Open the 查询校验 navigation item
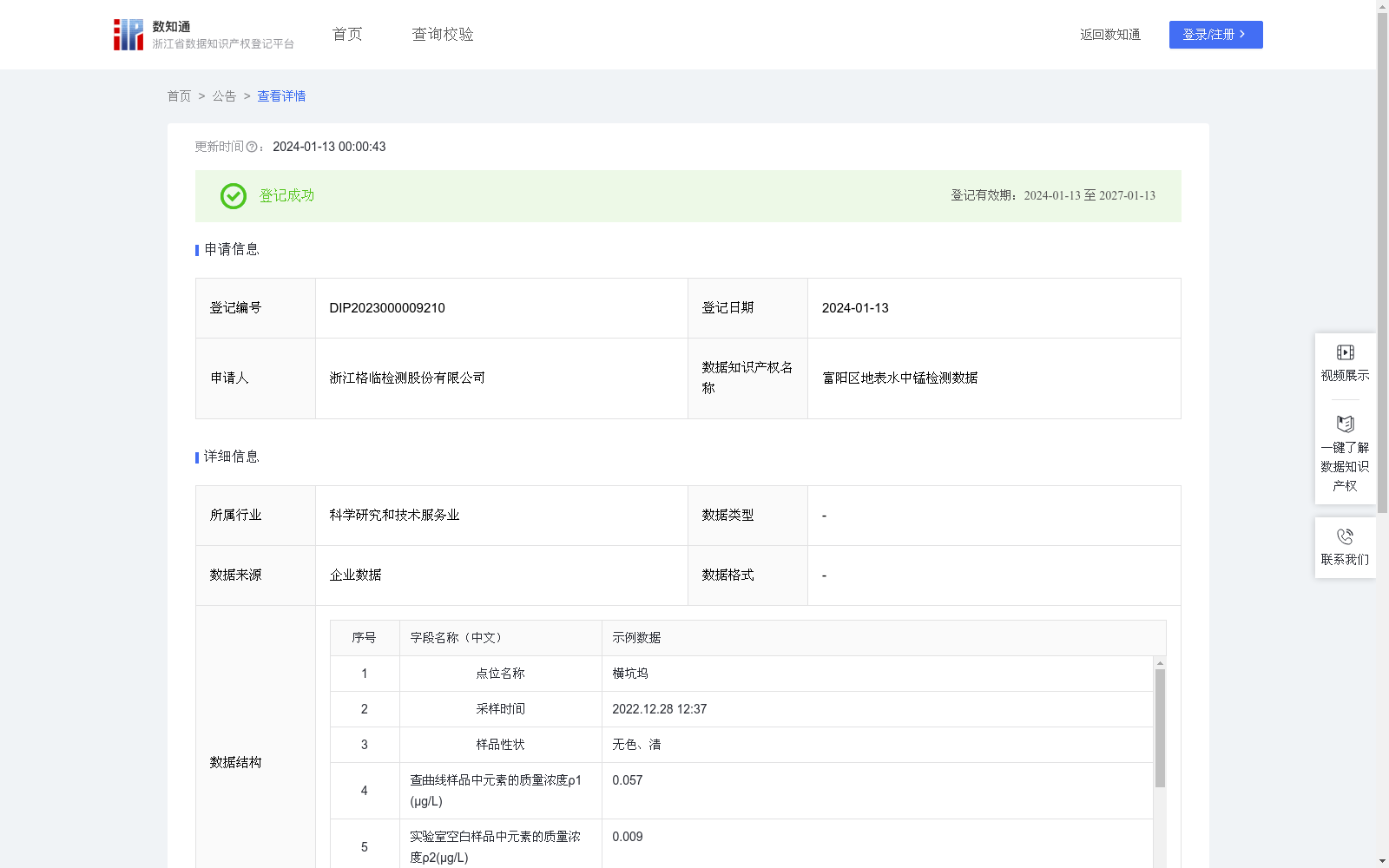Image resolution: width=1389 pixels, height=868 pixels. point(443,34)
